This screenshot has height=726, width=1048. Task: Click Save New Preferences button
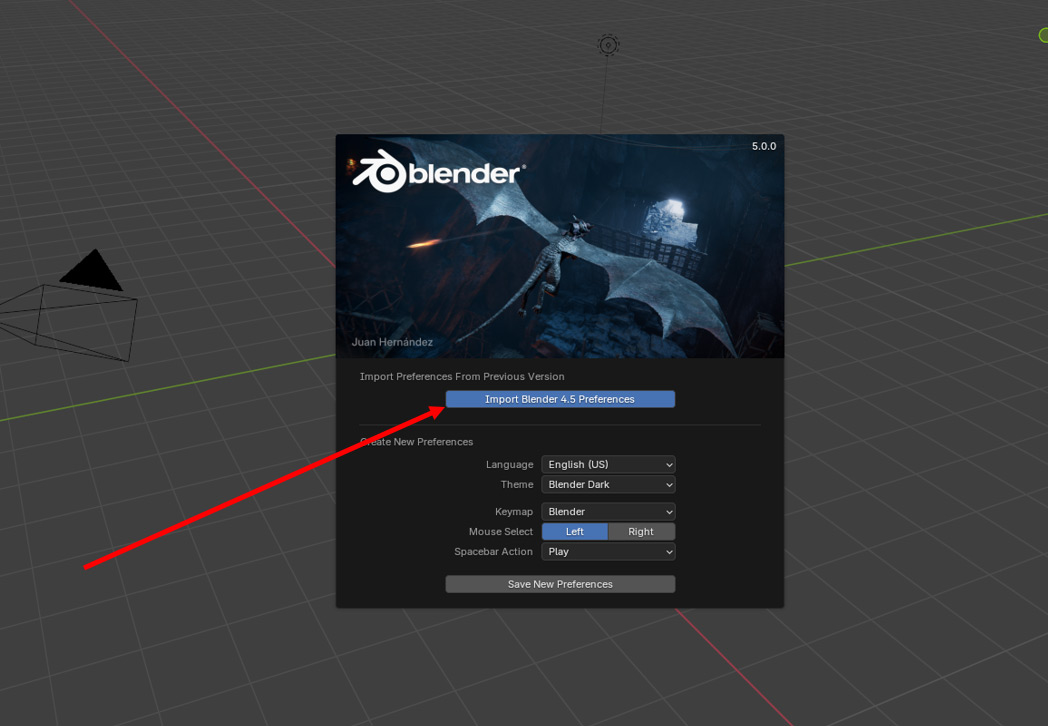pos(560,584)
